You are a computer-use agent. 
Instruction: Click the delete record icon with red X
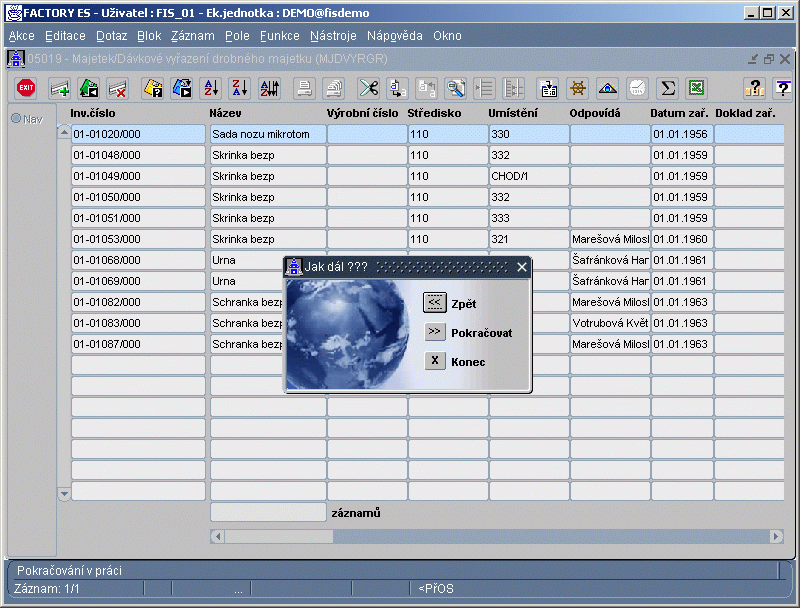pyautogui.click(x=118, y=88)
